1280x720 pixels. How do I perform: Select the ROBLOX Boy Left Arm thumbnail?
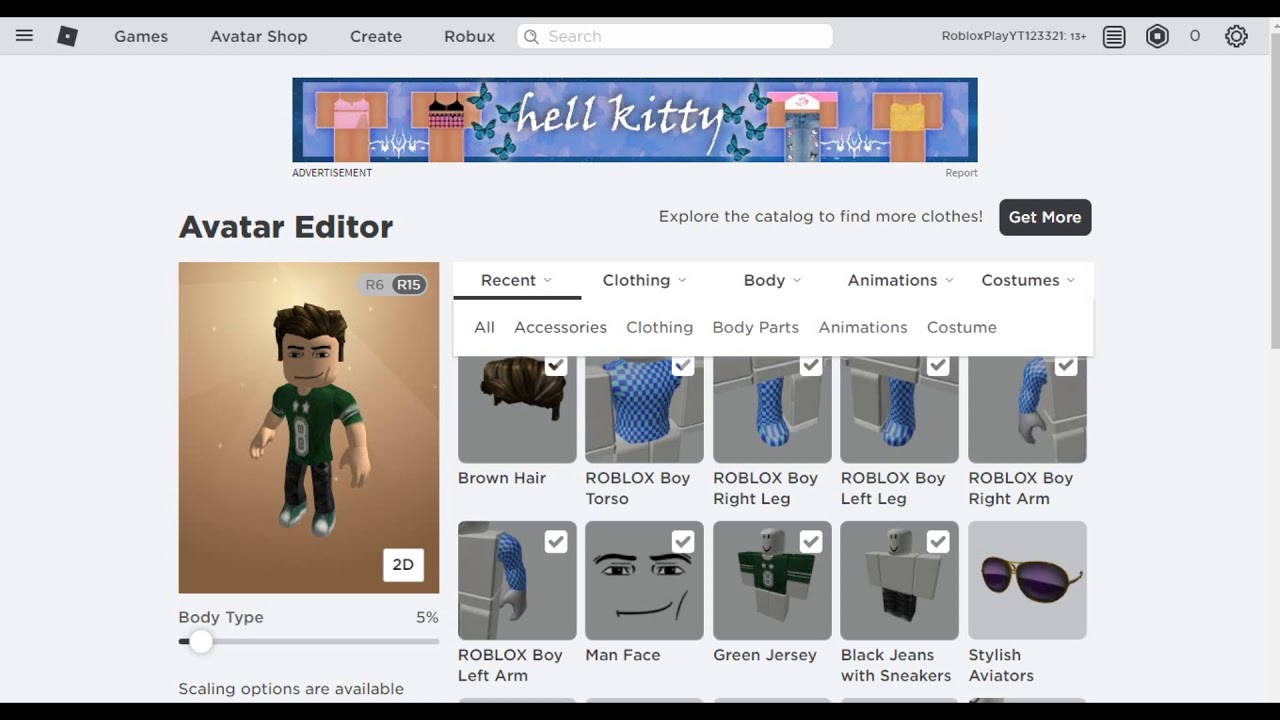coord(517,580)
